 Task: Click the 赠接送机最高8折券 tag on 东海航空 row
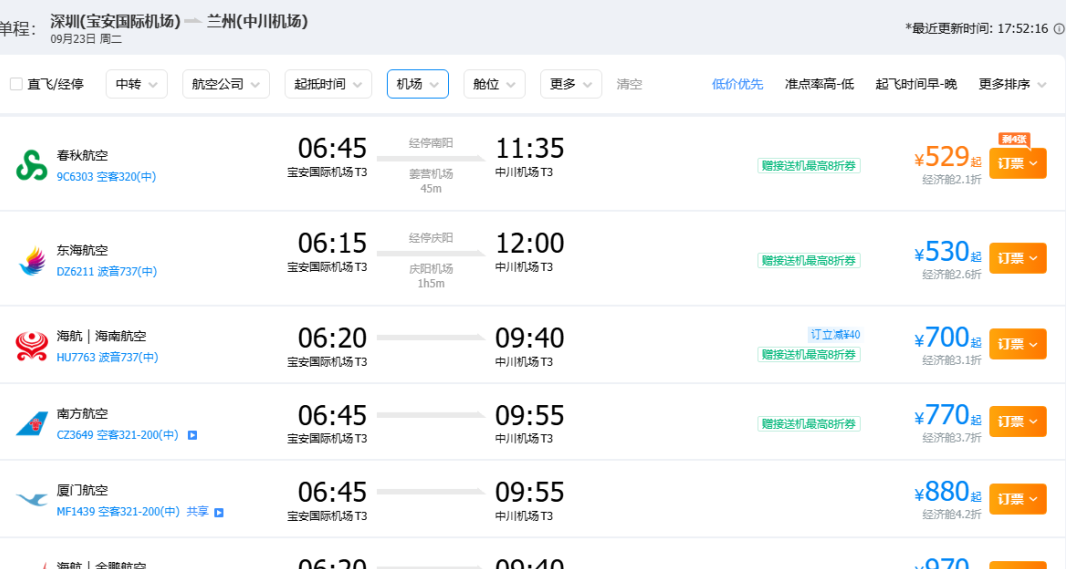pyautogui.click(x=809, y=260)
